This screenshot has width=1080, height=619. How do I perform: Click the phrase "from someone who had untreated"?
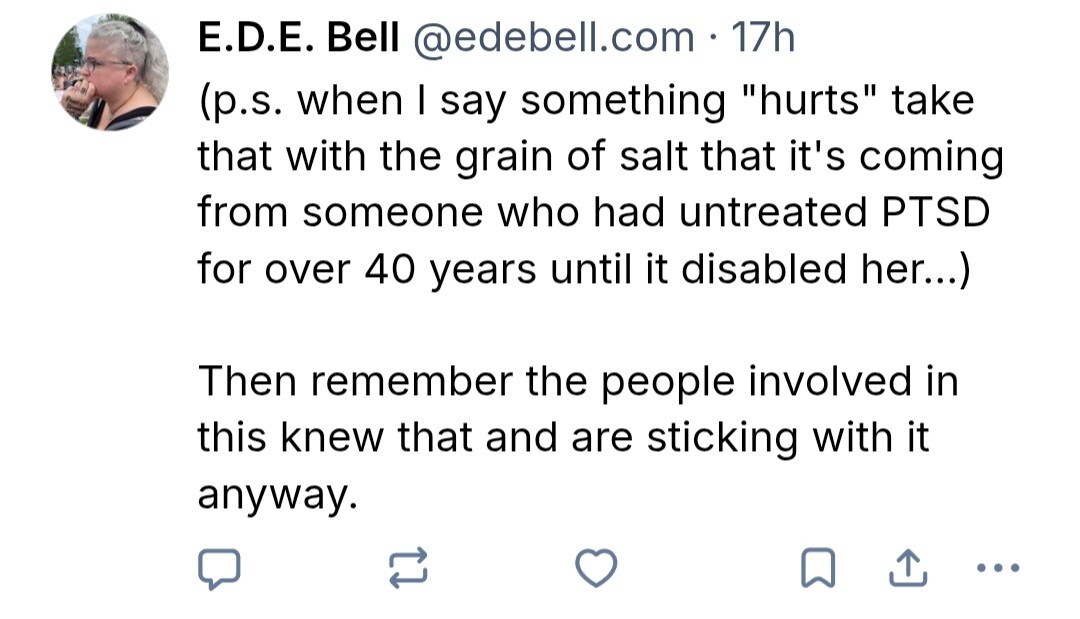pyautogui.click(x=517, y=212)
